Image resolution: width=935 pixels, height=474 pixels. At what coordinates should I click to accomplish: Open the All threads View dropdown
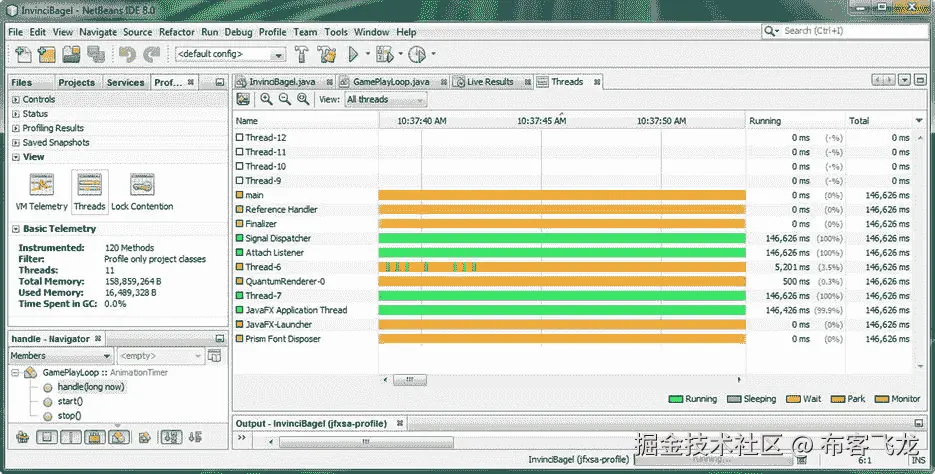coord(386,100)
